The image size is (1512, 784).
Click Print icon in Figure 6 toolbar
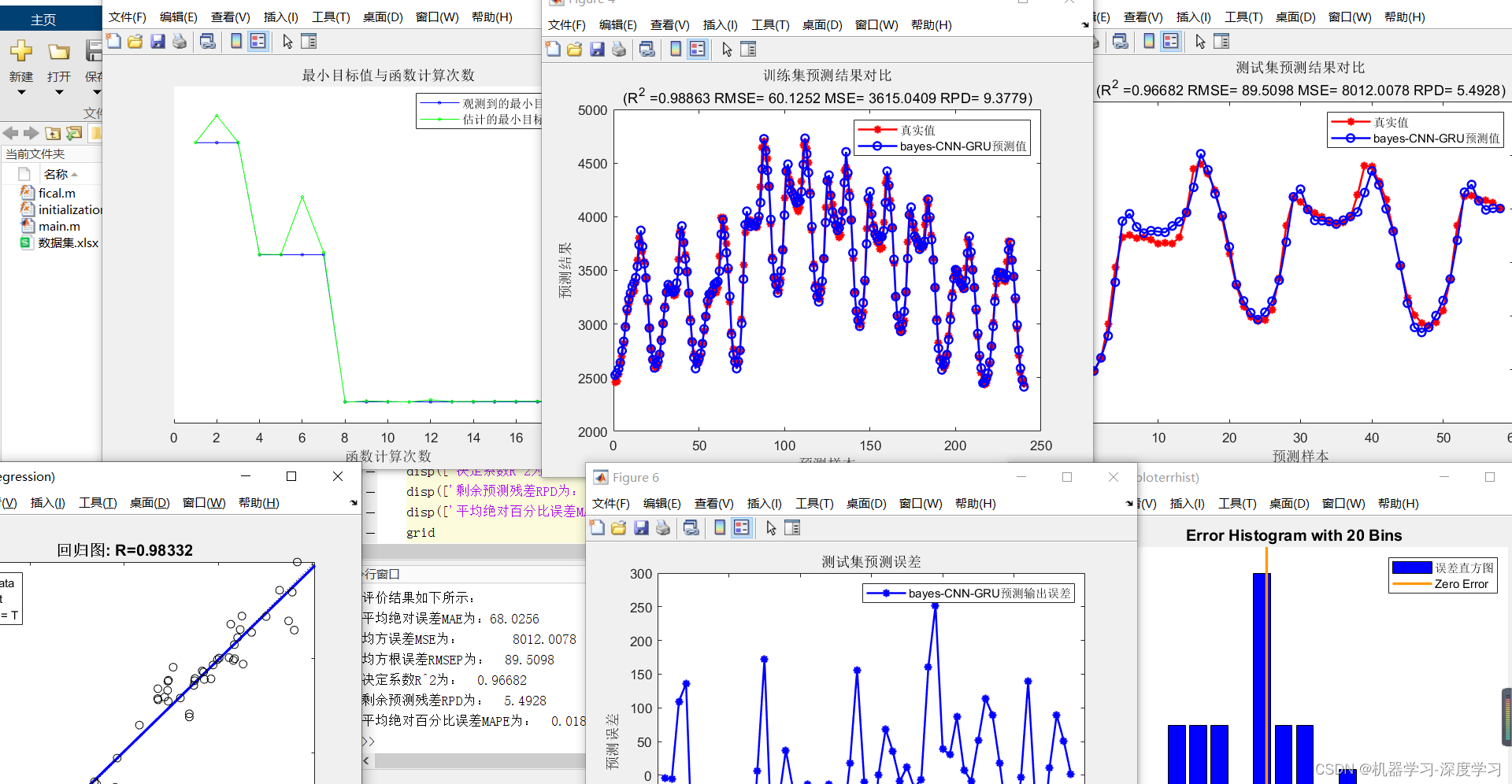tap(663, 527)
